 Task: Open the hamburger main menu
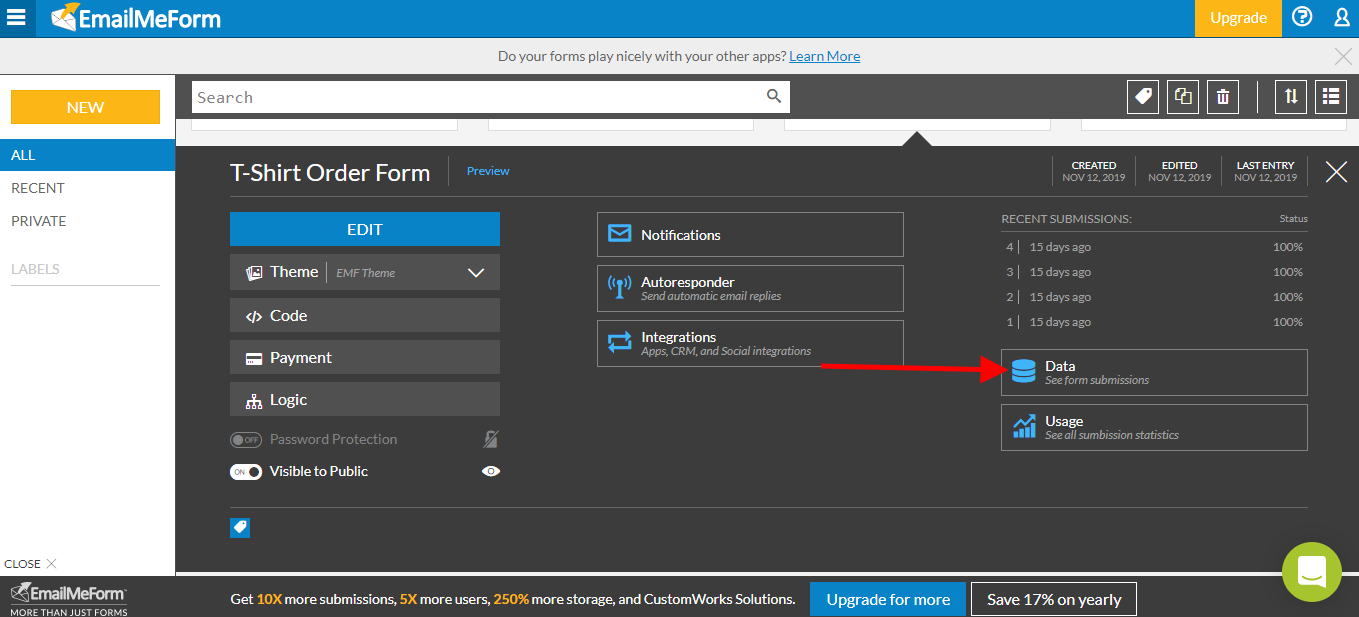coord(17,18)
